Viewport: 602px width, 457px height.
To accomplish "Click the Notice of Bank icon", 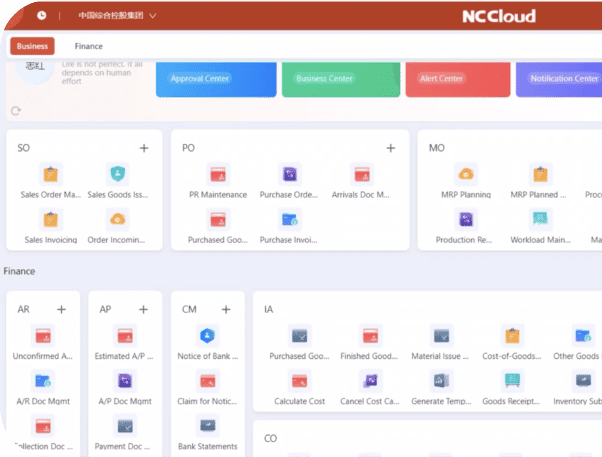I will (x=208, y=337).
